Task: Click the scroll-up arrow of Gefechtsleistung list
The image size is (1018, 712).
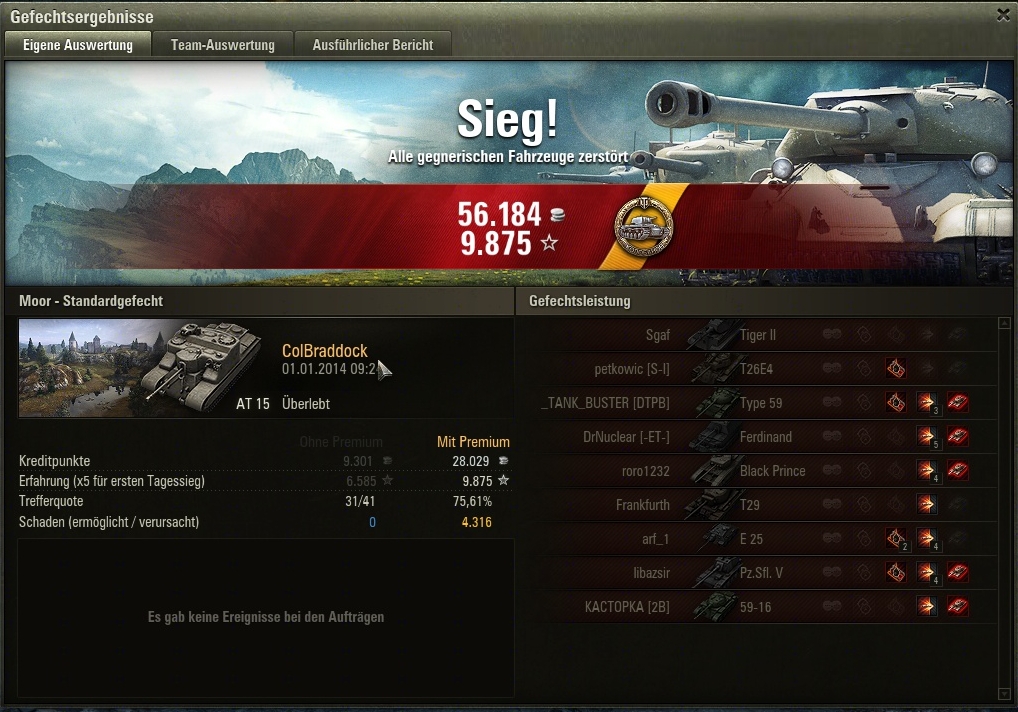Action: pyautogui.click(x=1004, y=323)
